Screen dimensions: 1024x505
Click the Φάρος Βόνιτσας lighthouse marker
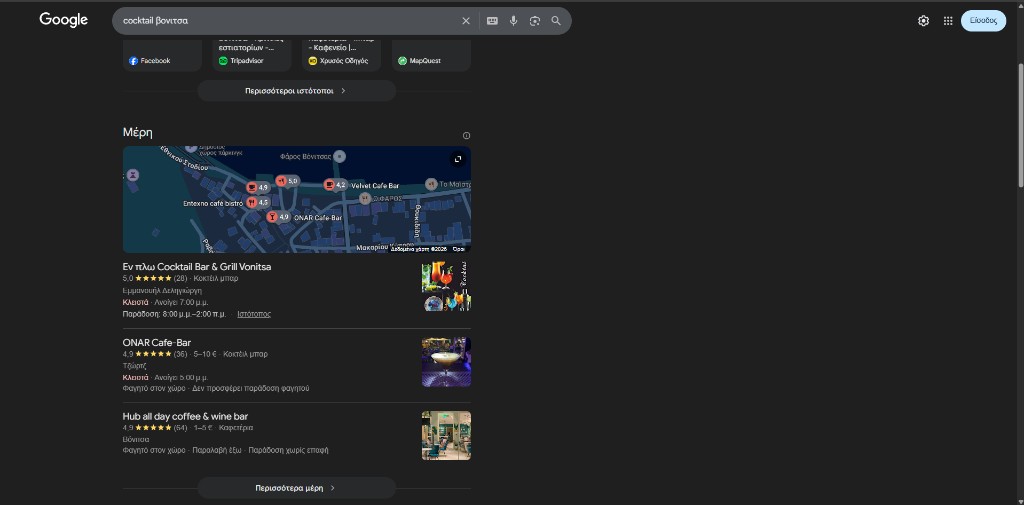[340, 156]
